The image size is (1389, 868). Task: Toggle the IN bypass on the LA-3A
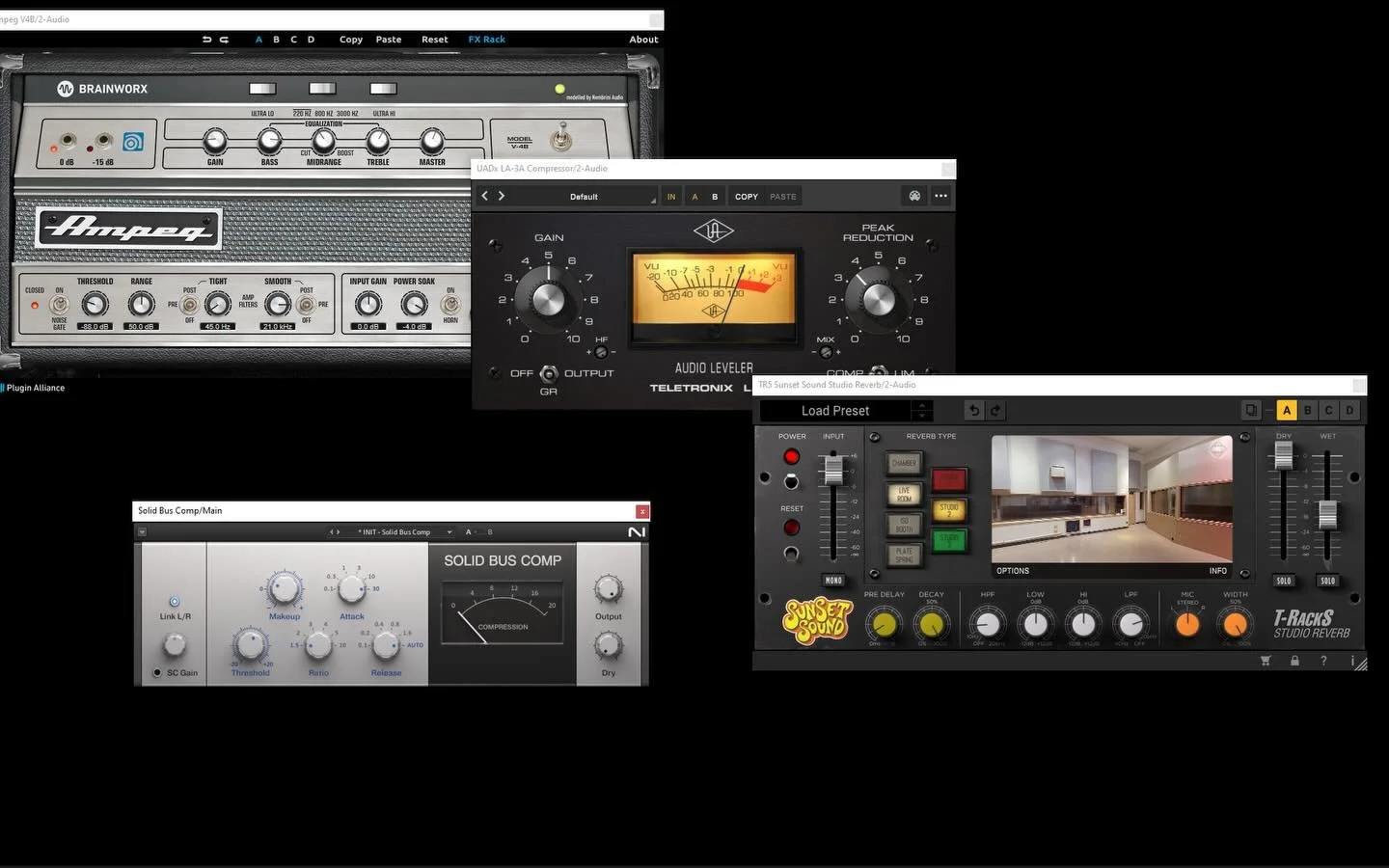pyautogui.click(x=671, y=196)
